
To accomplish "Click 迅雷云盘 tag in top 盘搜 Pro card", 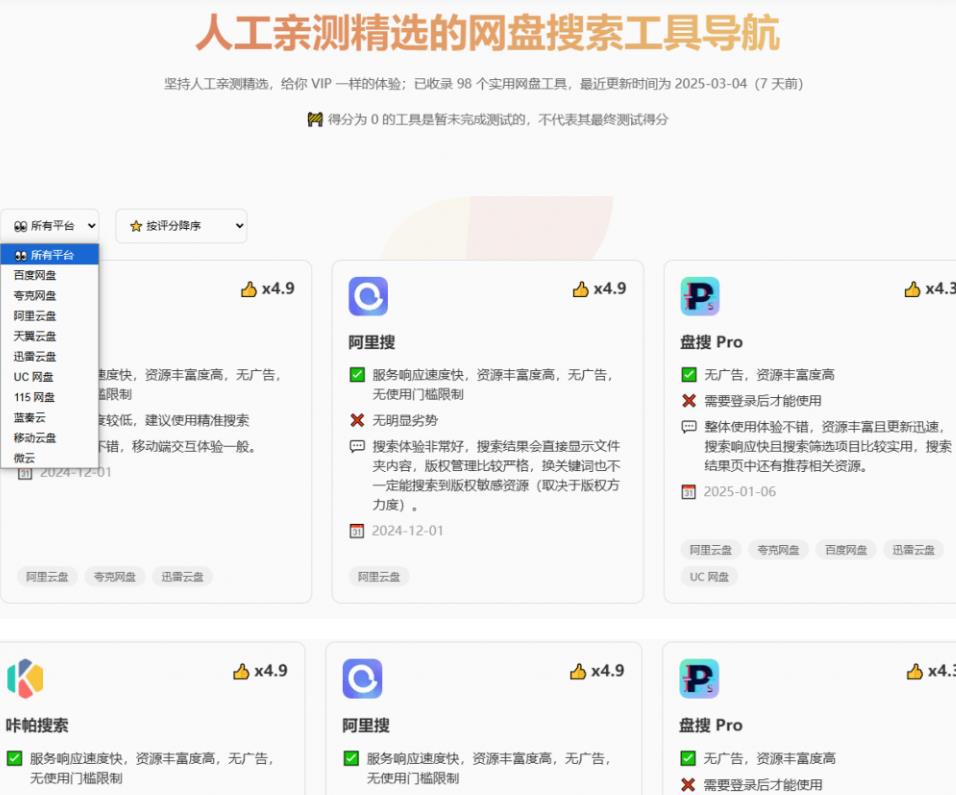I will 913,550.
